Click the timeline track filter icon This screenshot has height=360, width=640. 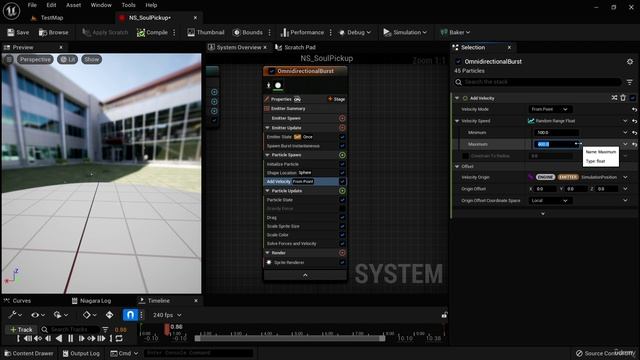point(105,329)
